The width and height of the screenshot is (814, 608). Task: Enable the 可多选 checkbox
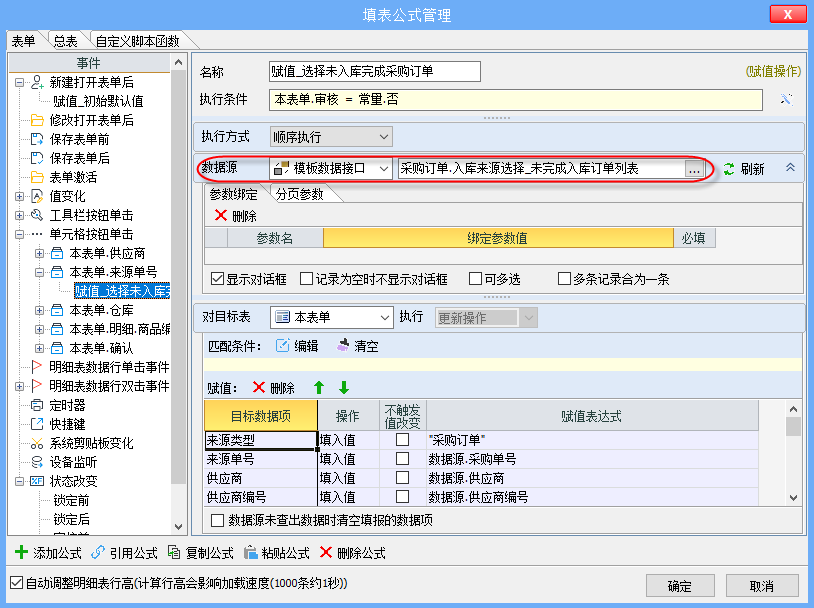(x=475, y=279)
